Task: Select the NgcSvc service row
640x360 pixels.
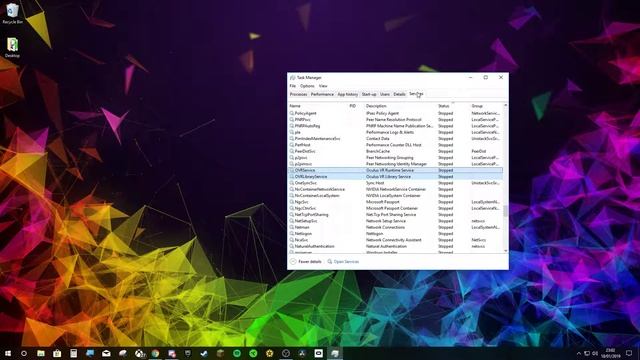Action: [x=396, y=202]
